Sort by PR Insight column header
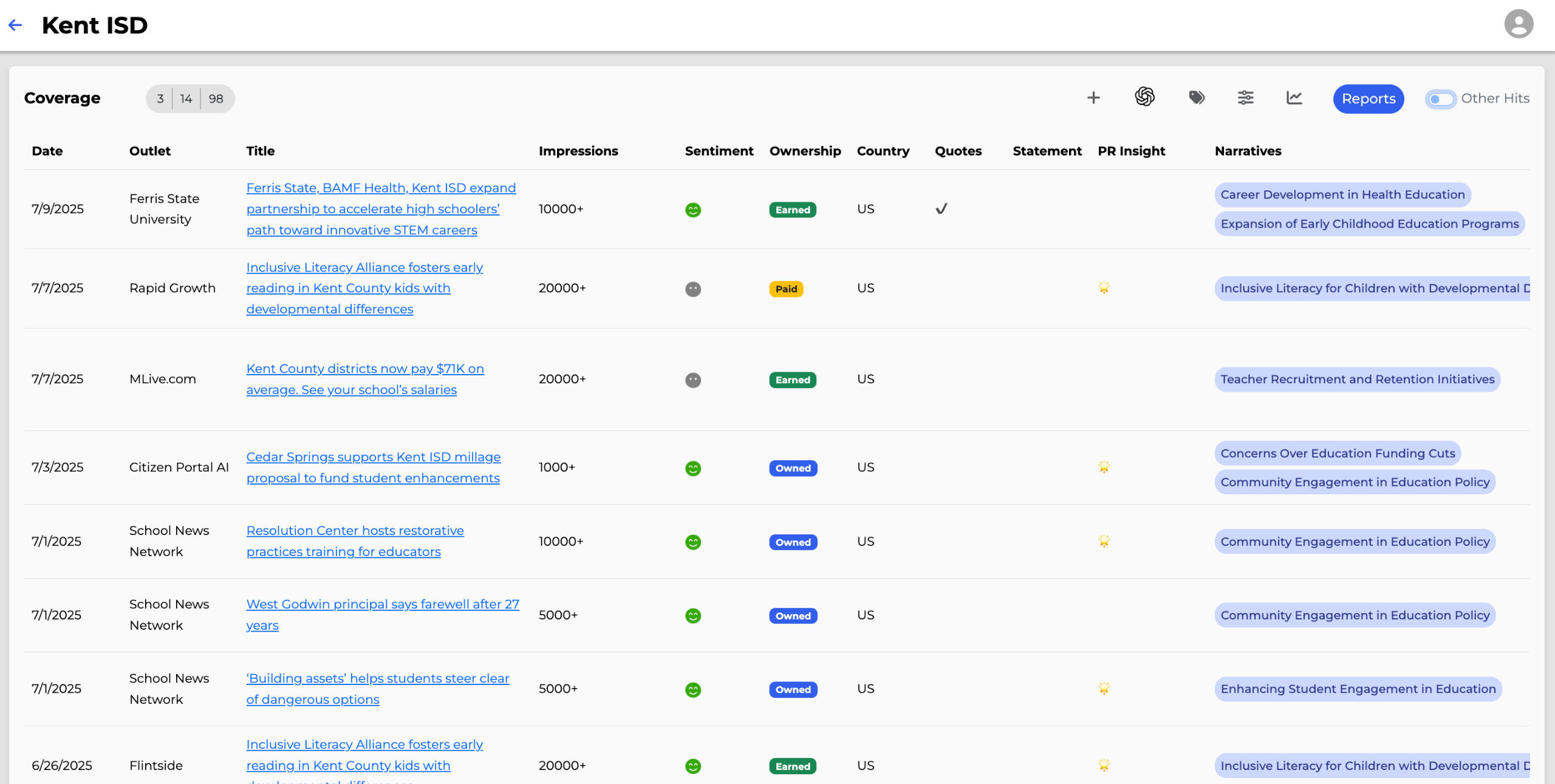1555x784 pixels. click(x=1131, y=151)
